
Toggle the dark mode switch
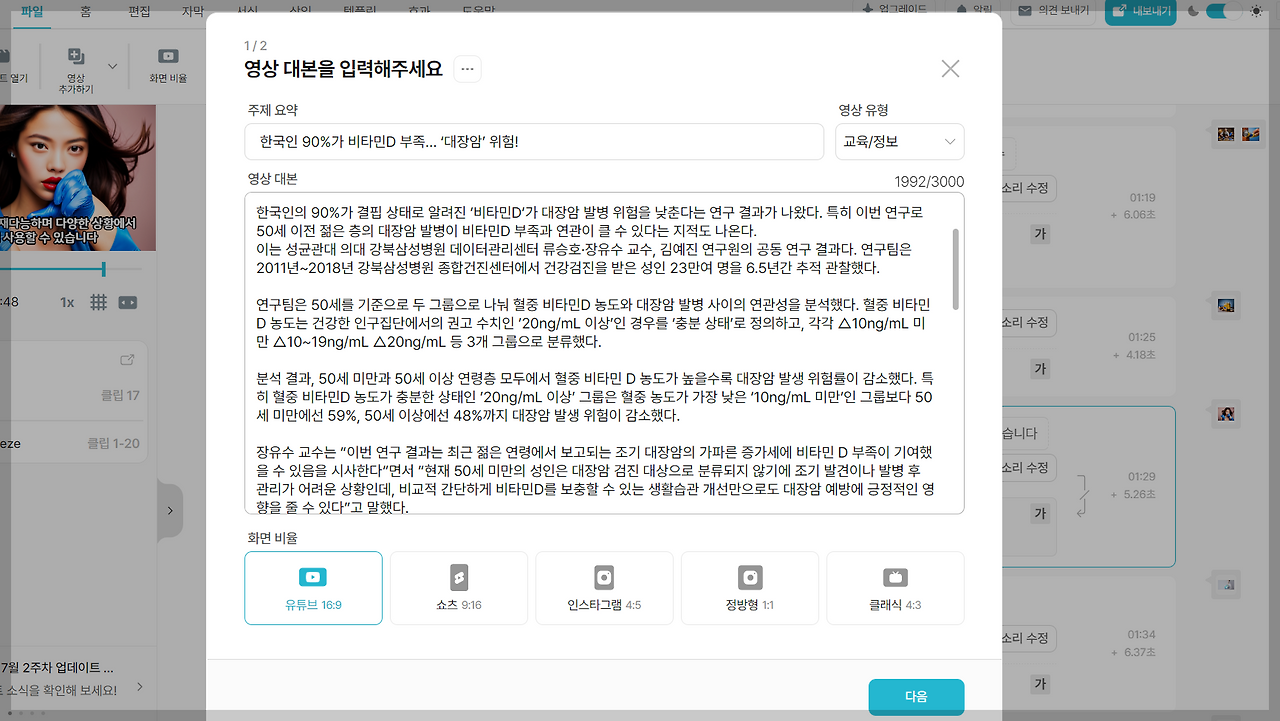(1222, 8)
